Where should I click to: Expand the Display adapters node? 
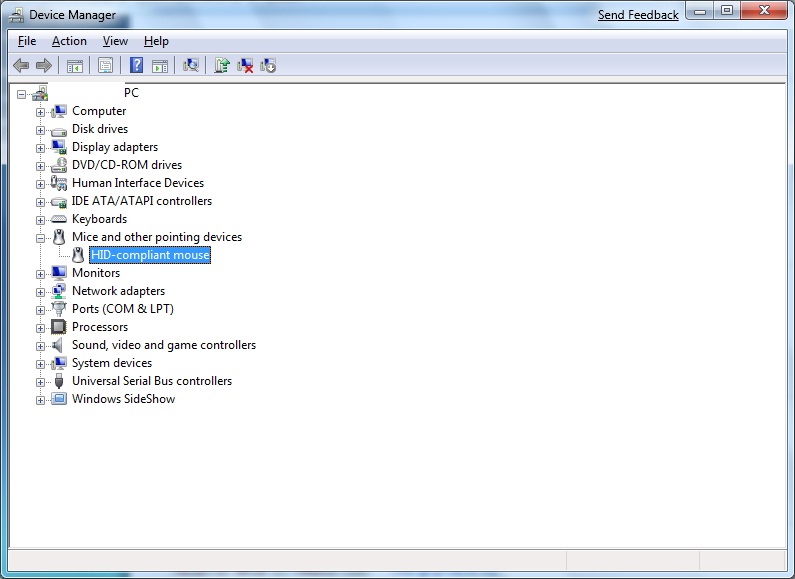pyautogui.click(x=41, y=147)
